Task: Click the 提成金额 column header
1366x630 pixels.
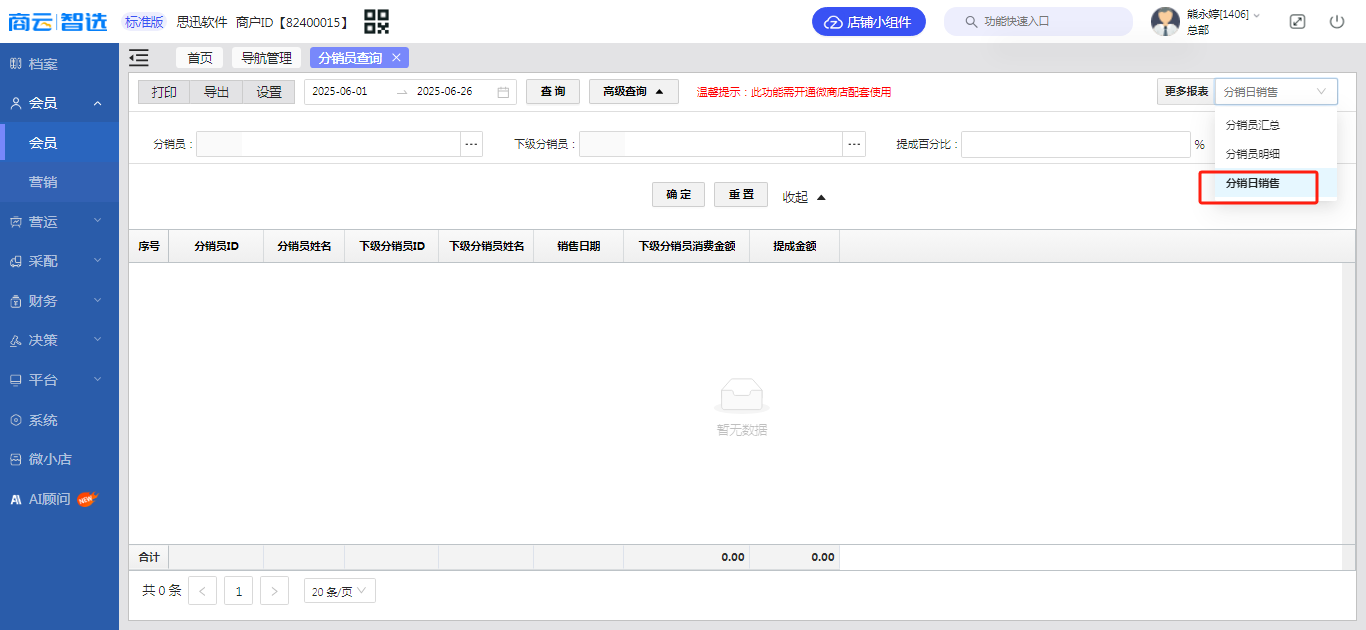Action: (795, 246)
